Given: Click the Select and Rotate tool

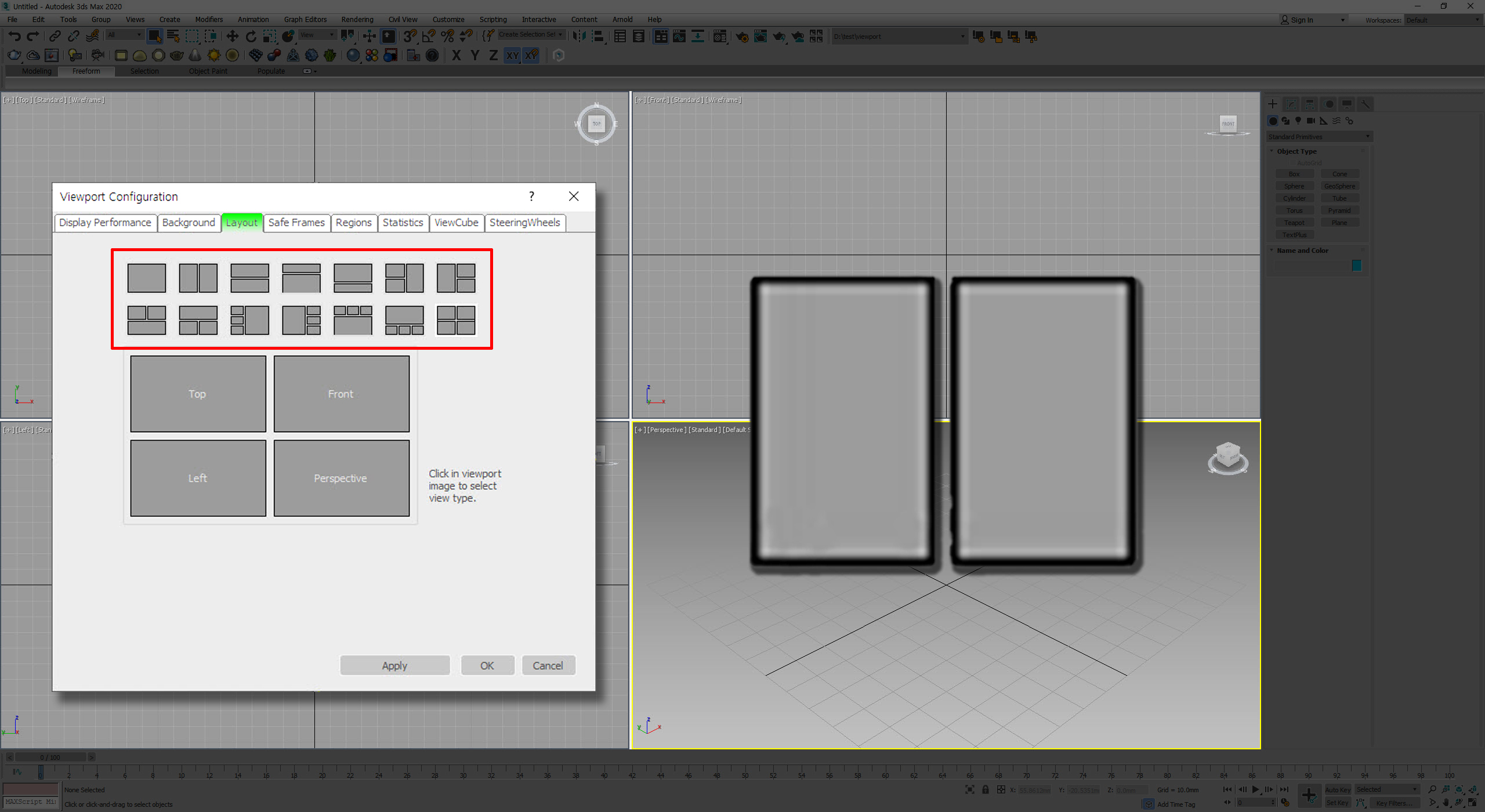Looking at the screenshot, I should [251, 37].
